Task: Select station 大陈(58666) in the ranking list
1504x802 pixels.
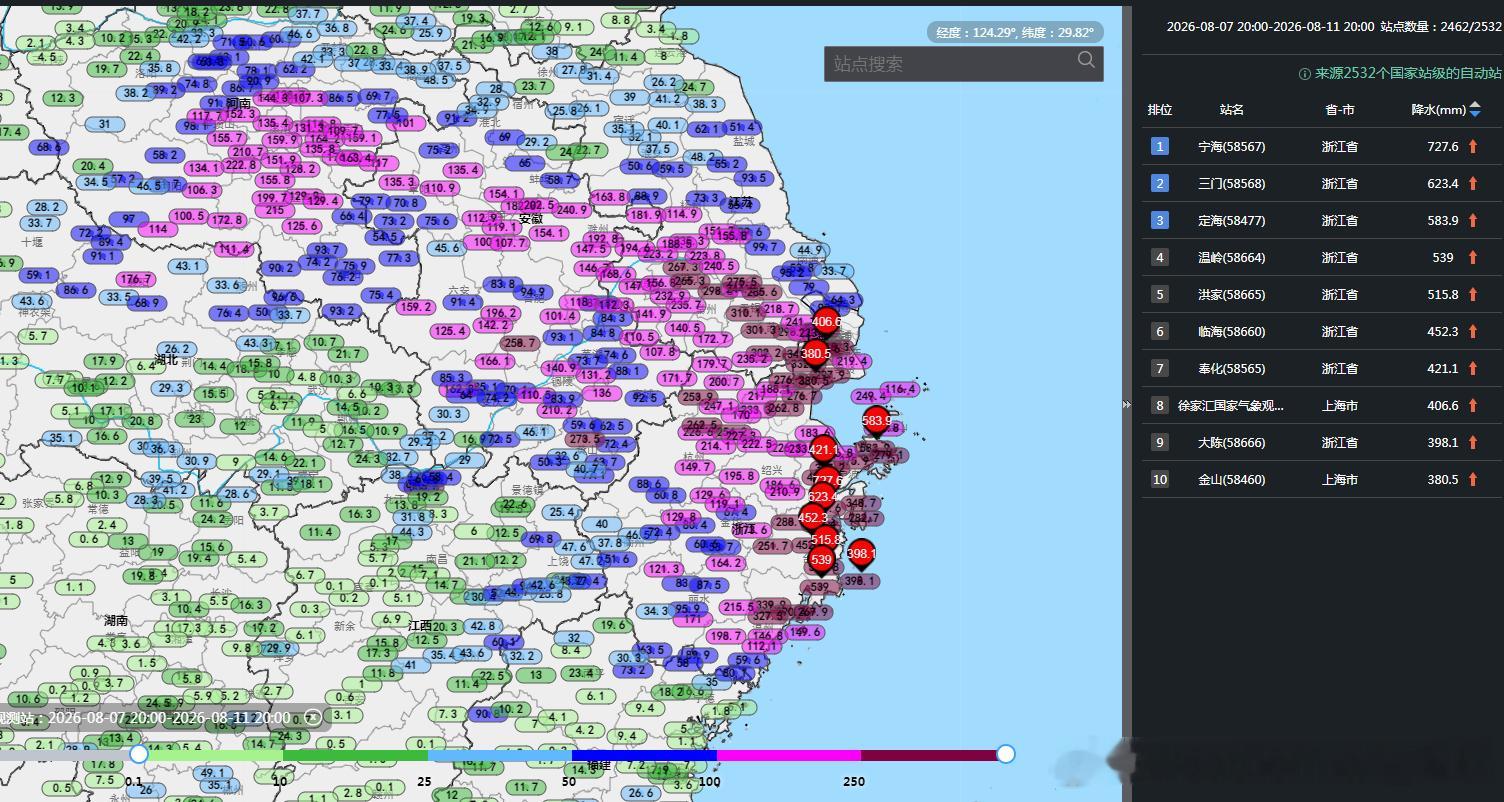Action: point(1232,443)
